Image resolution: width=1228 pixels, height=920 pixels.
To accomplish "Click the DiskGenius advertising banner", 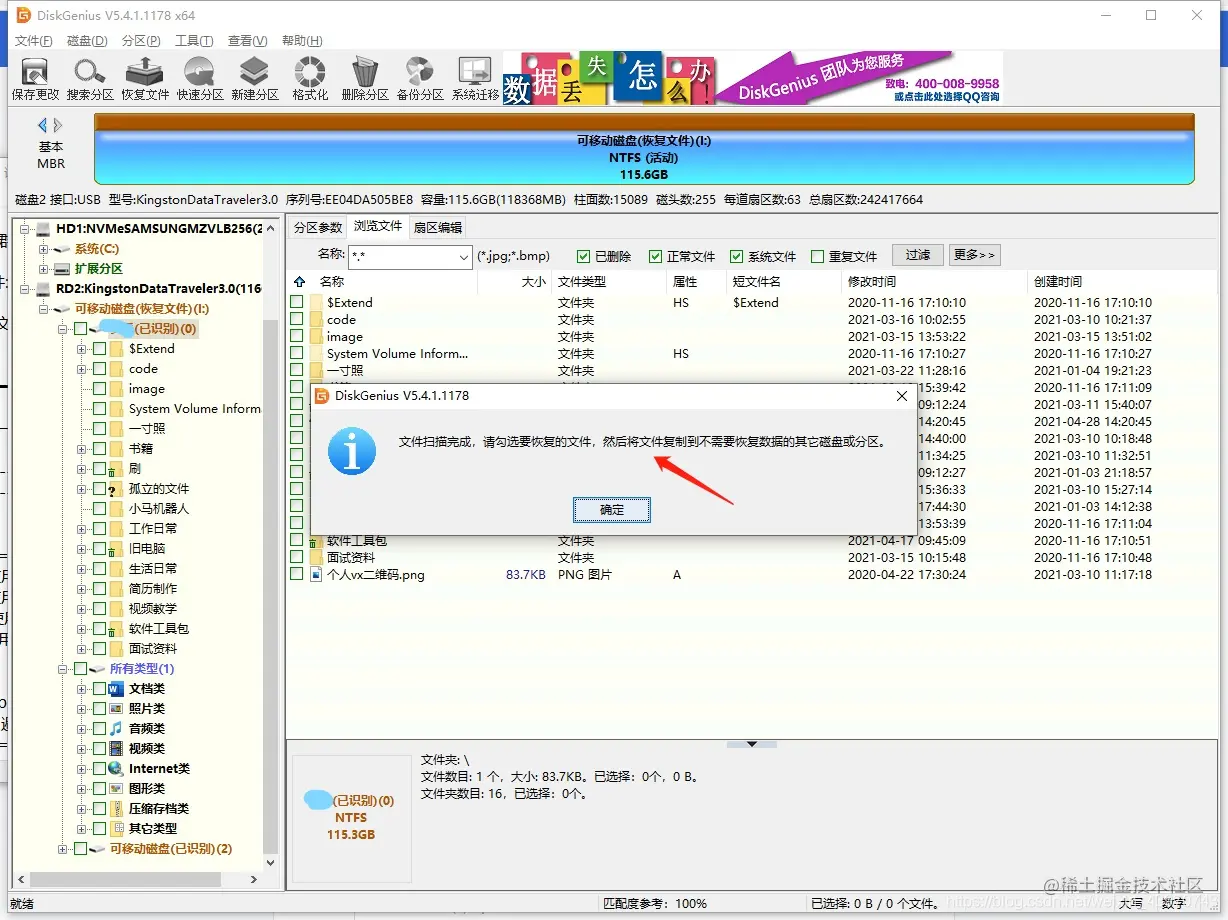I will 752,78.
